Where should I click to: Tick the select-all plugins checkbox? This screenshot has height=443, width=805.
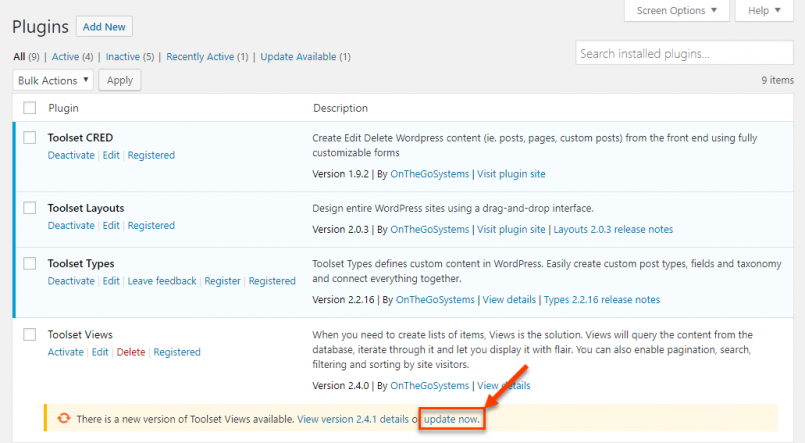(30, 108)
